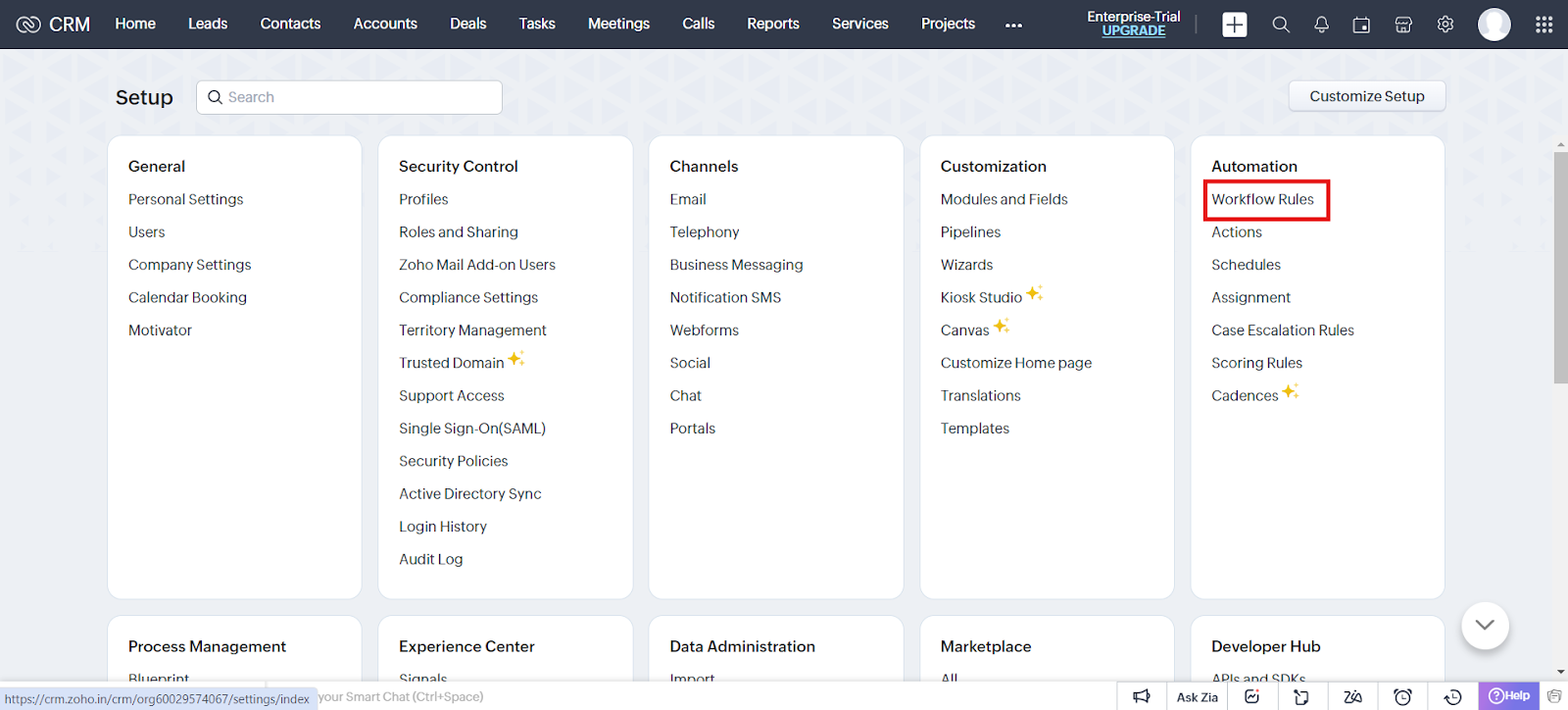The image size is (1568, 710).
Task: Open Users under General
Action: [146, 232]
